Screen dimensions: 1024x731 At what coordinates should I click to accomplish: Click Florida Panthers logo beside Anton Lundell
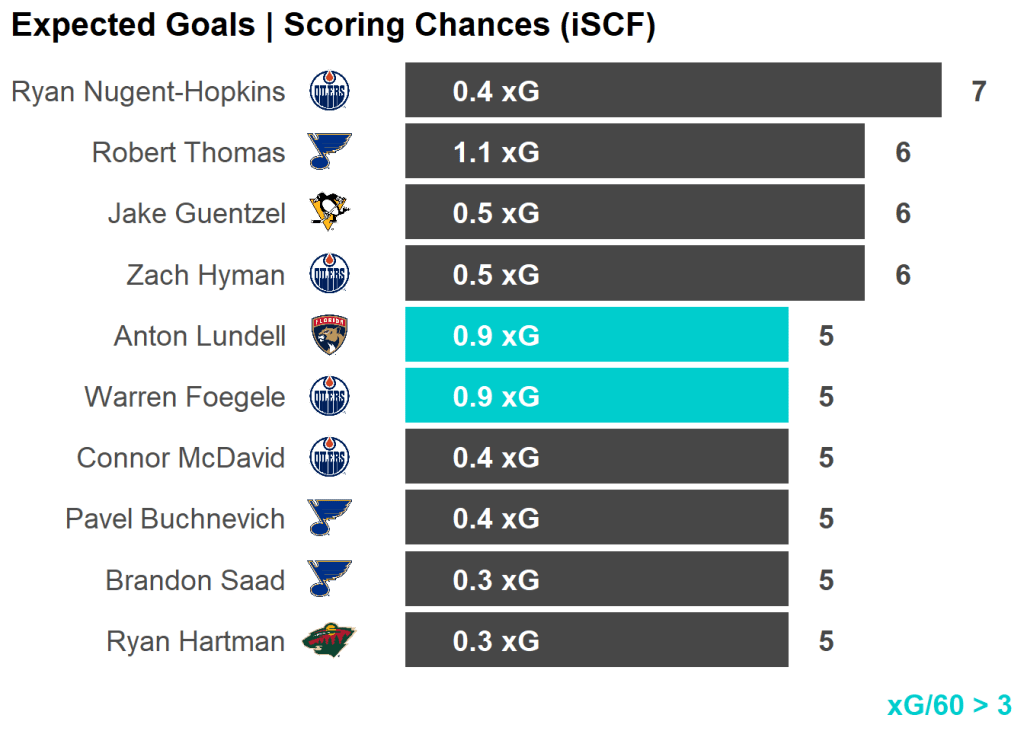point(330,336)
